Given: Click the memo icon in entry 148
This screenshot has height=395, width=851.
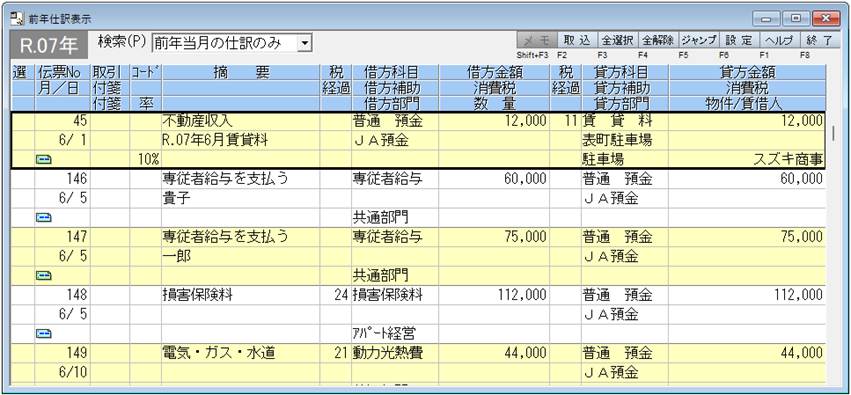Looking at the screenshot, I should (x=43, y=334).
